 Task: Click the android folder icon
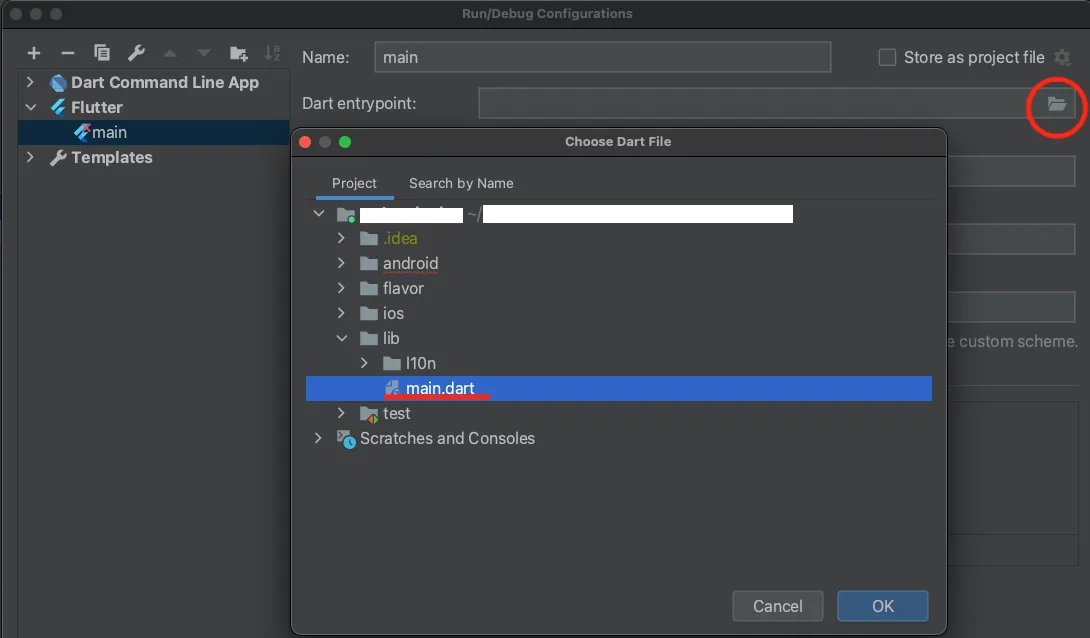(x=369, y=263)
